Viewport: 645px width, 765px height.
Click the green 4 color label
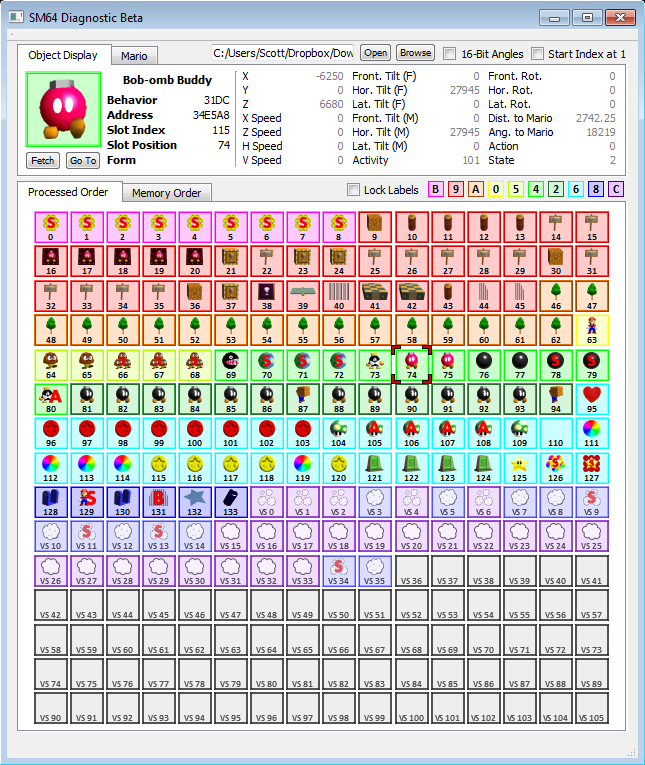536,189
